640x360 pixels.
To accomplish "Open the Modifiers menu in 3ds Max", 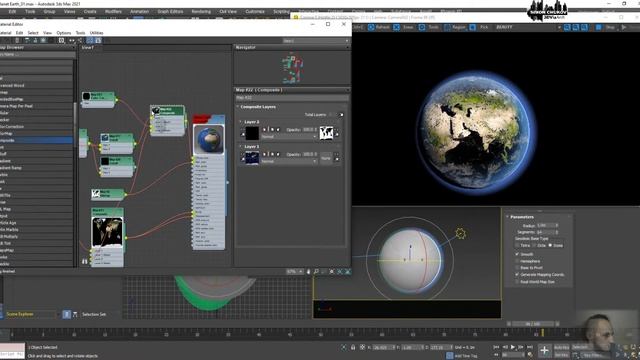I will coord(113,12).
